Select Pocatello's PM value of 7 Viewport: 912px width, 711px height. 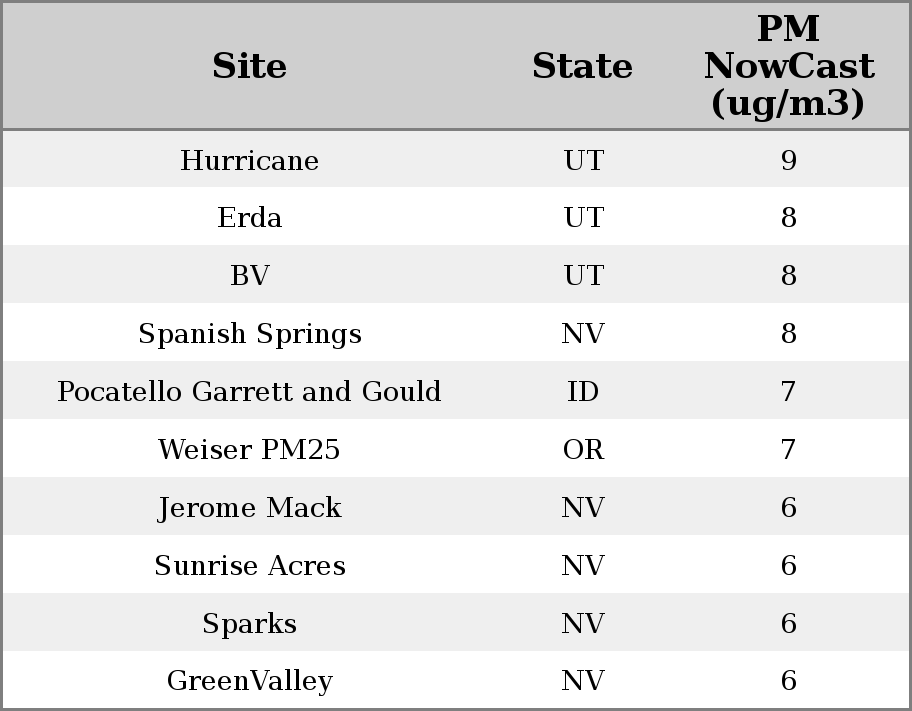pos(788,392)
